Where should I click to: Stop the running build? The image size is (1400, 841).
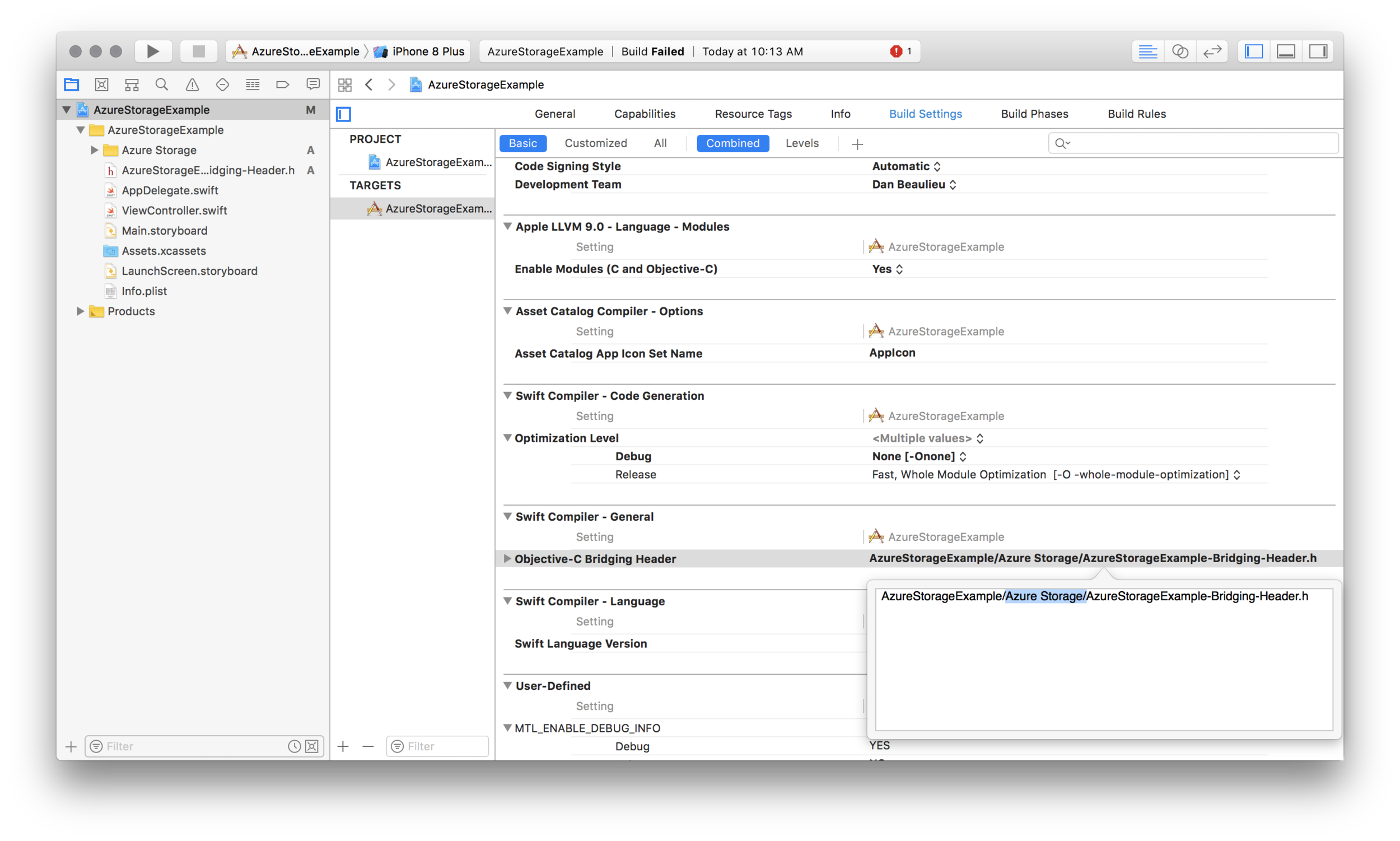click(x=198, y=51)
